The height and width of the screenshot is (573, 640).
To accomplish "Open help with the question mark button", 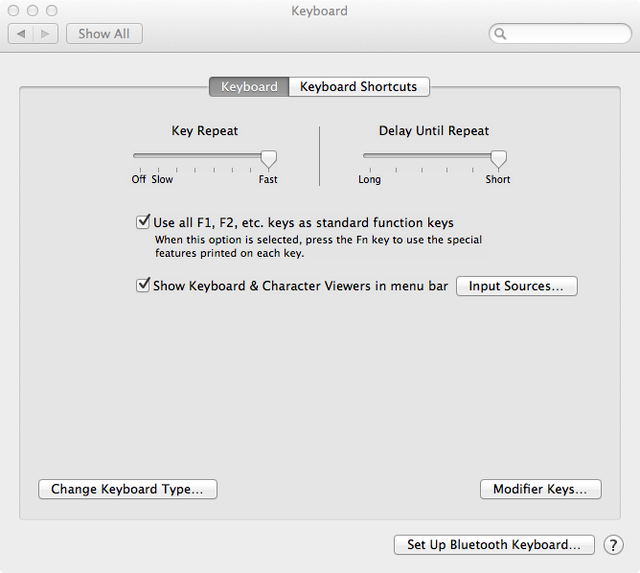I will click(x=613, y=545).
